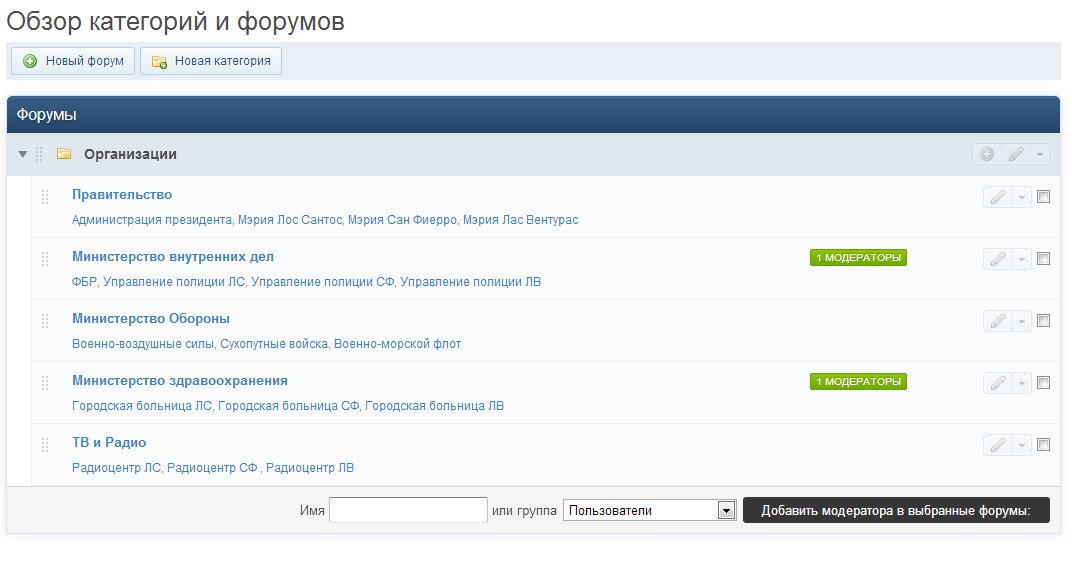This screenshot has width=1072, height=562.
Task: Tick the checkbox for Правительство
Action: pyautogui.click(x=1043, y=196)
